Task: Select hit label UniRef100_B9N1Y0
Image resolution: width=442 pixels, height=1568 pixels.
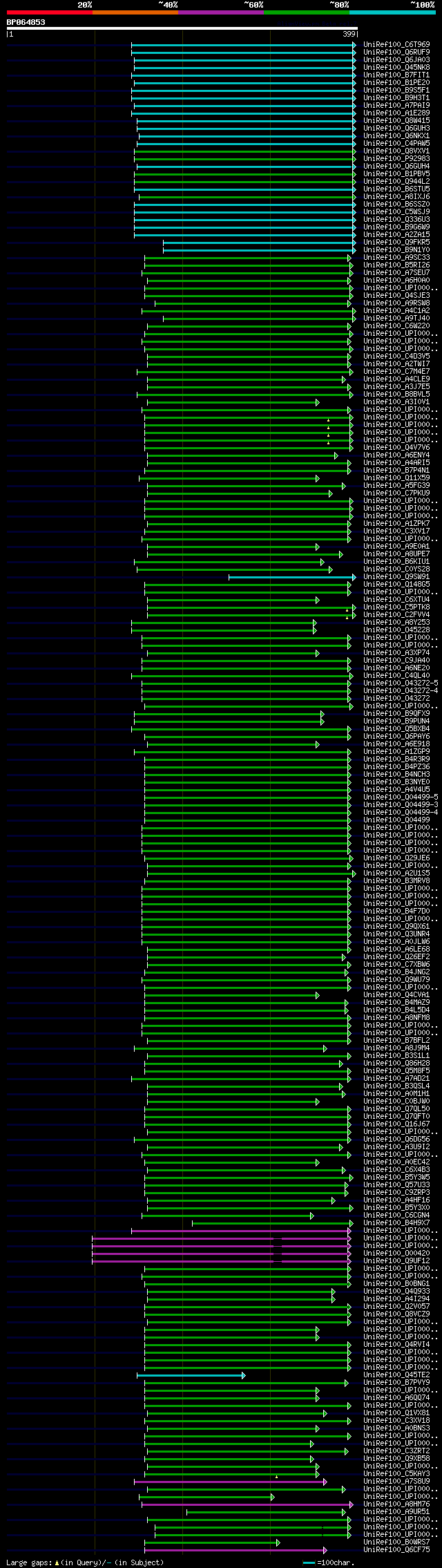Action: pos(396,250)
